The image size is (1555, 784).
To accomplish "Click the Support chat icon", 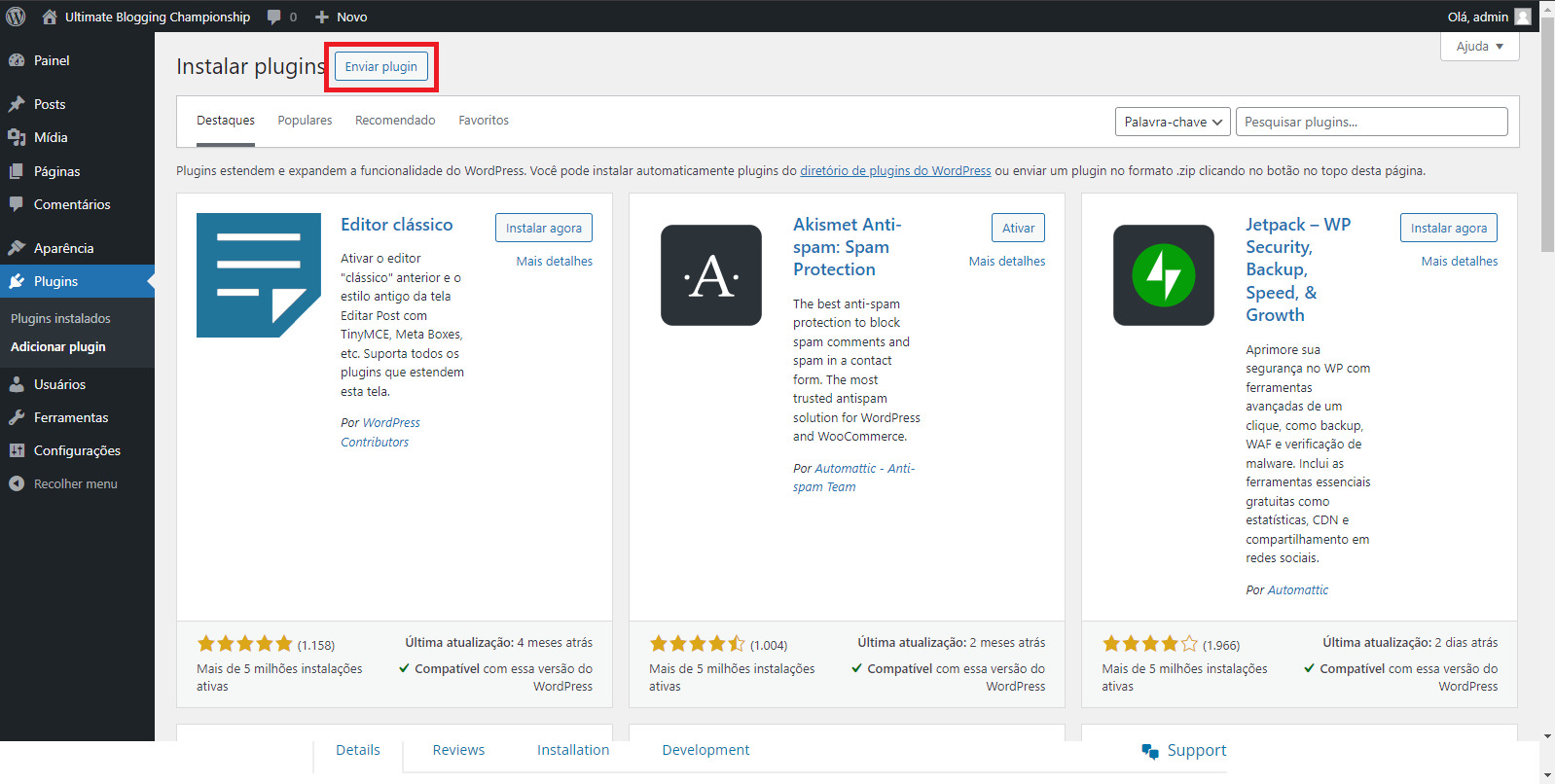I will [x=1150, y=751].
